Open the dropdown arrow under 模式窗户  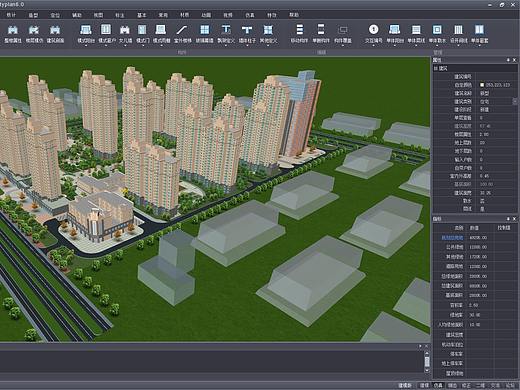(x=106, y=45)
